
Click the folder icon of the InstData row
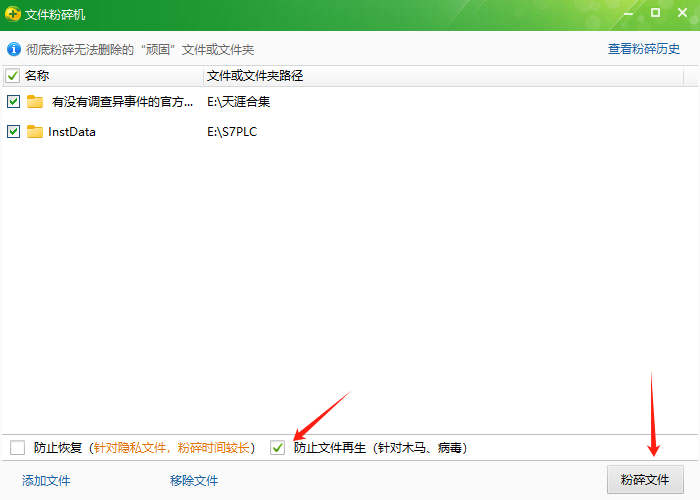pyautogui.click(x=35, y=132)
